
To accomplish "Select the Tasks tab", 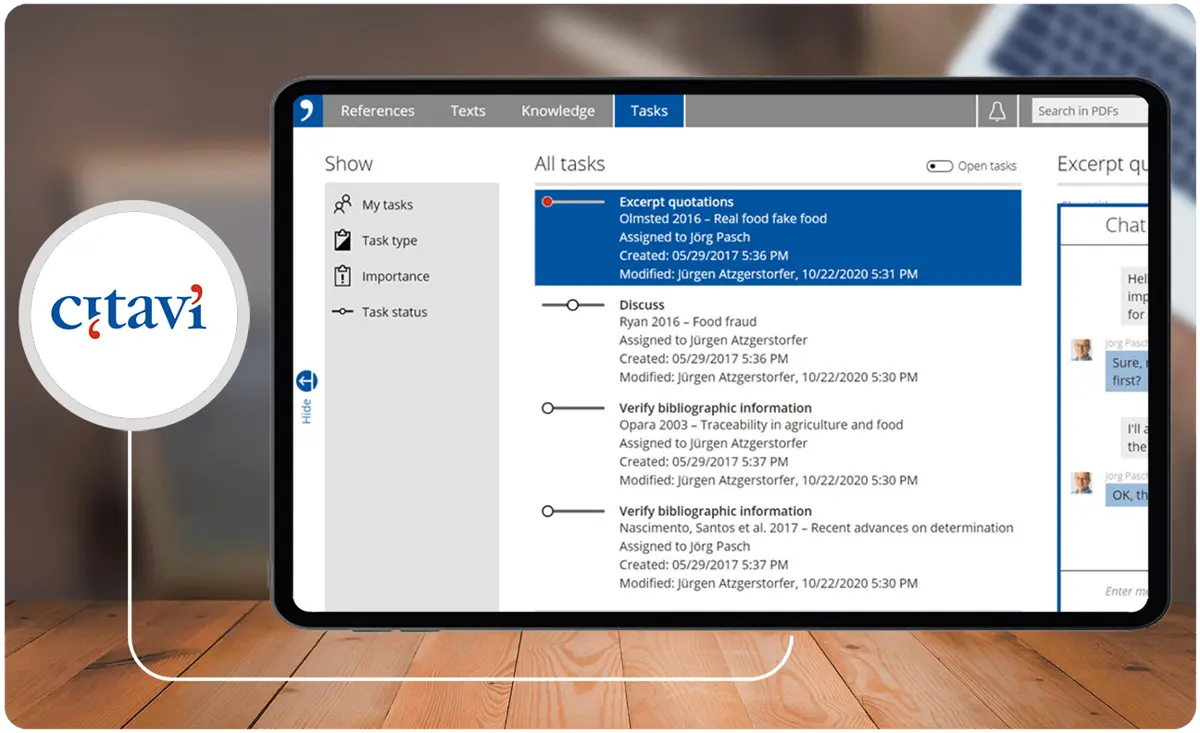I will [x=649, y=111].
